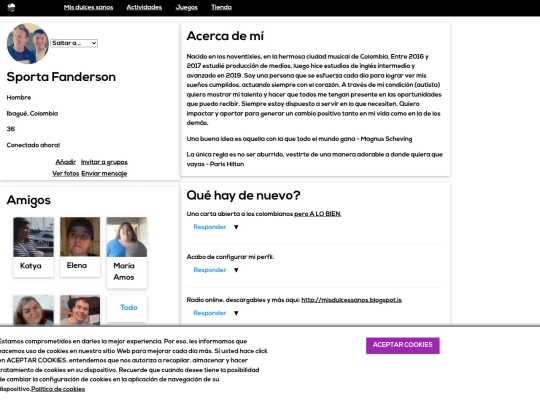Click 'Invitar a grupos' link

click(x=104, y=162)
